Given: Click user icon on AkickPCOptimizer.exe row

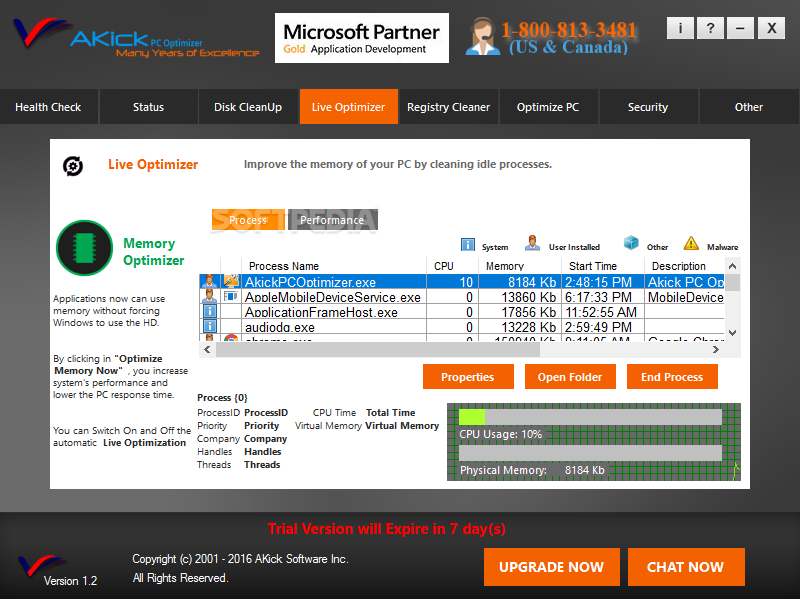Looking at the screenshot, I should [x=209, y=281].
